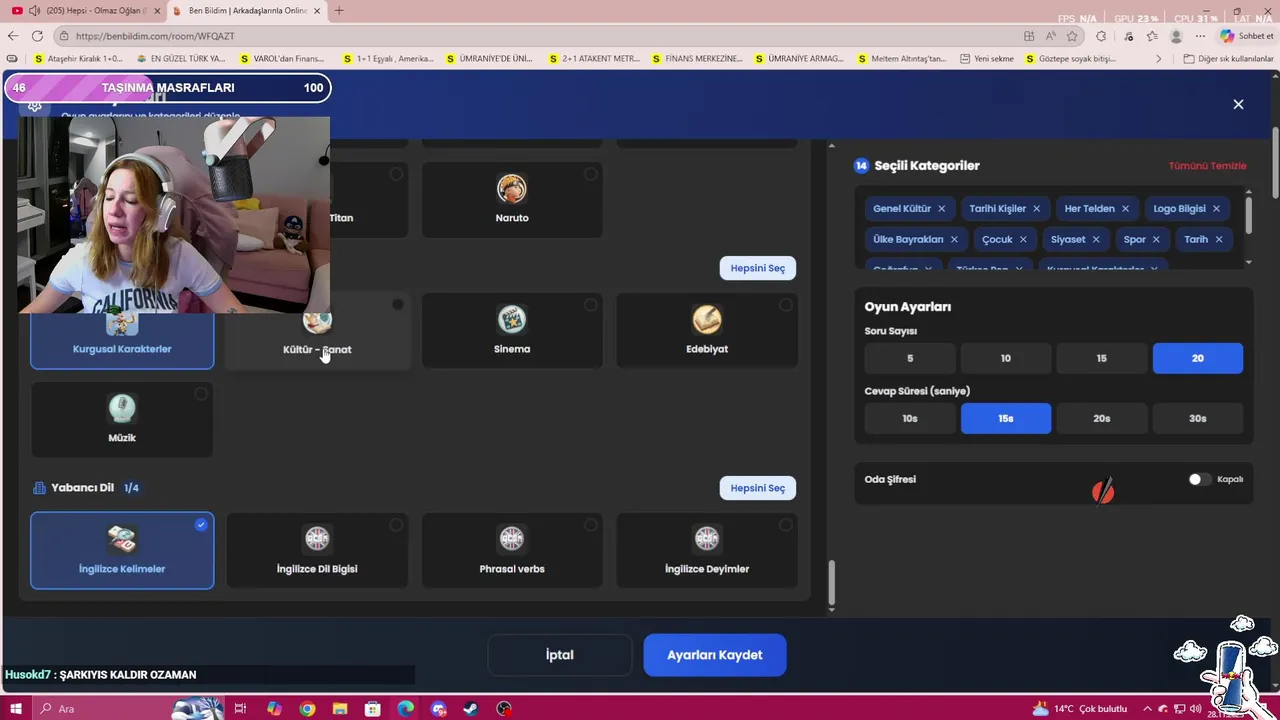1280x720 pixels.
Task: Close the settings dialog with X
Action: click(1238, 104)
